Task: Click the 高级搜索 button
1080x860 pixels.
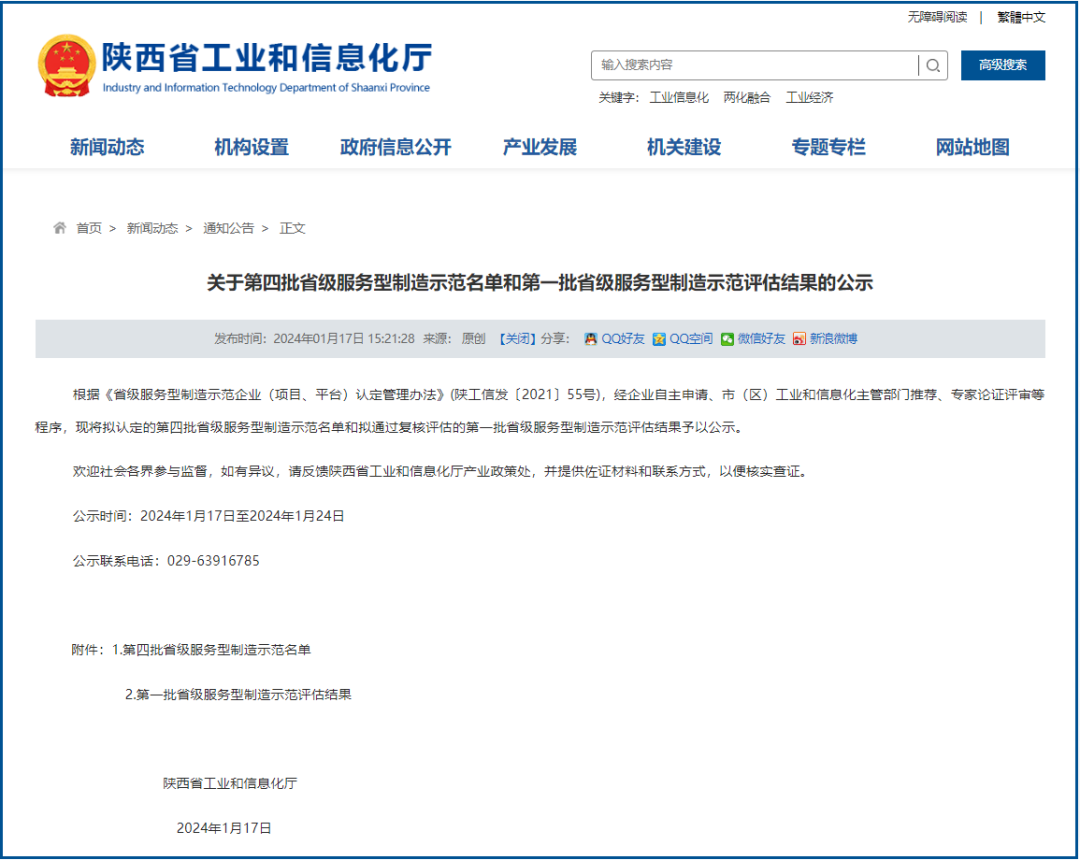Action: coord(1003,65)
